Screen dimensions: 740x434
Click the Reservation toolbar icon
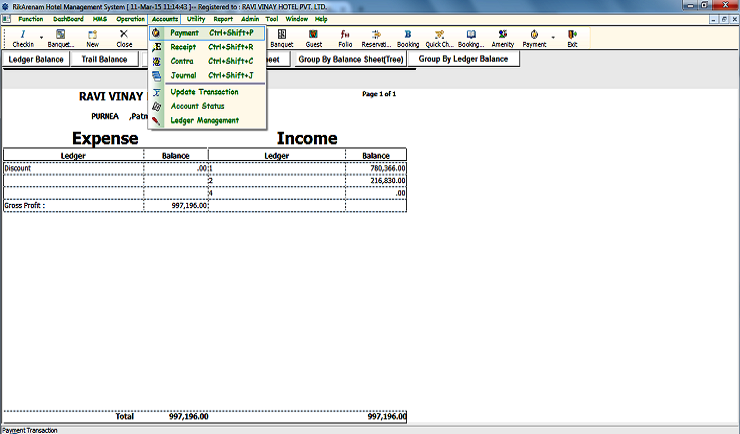click(x=376, y=38)
